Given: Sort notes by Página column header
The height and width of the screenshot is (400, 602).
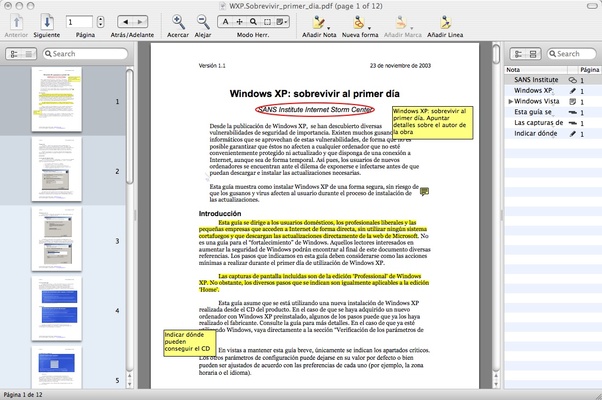Looking at the screenshot, I should click(589, 70).
